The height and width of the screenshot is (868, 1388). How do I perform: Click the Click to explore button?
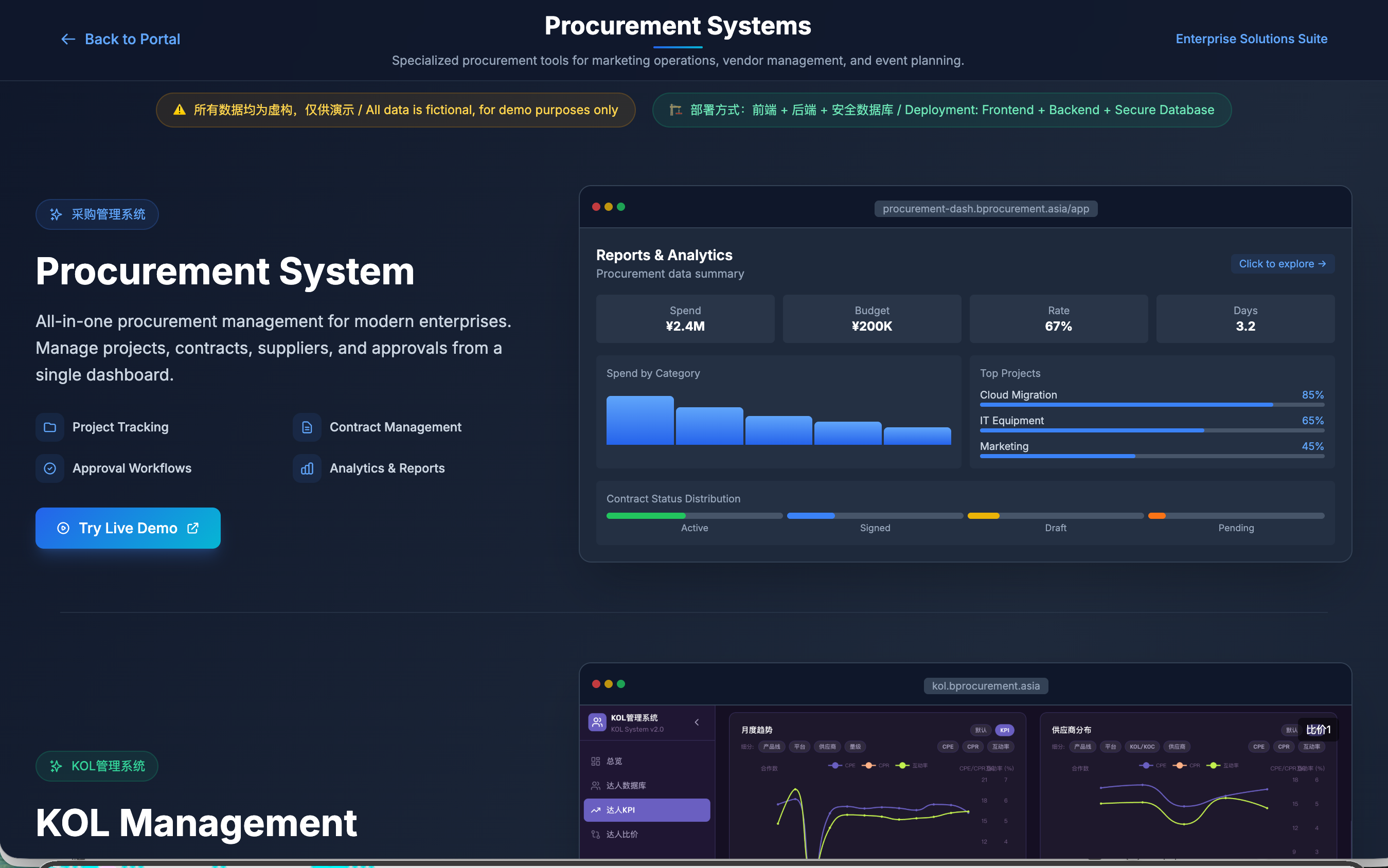[1283, 264]
